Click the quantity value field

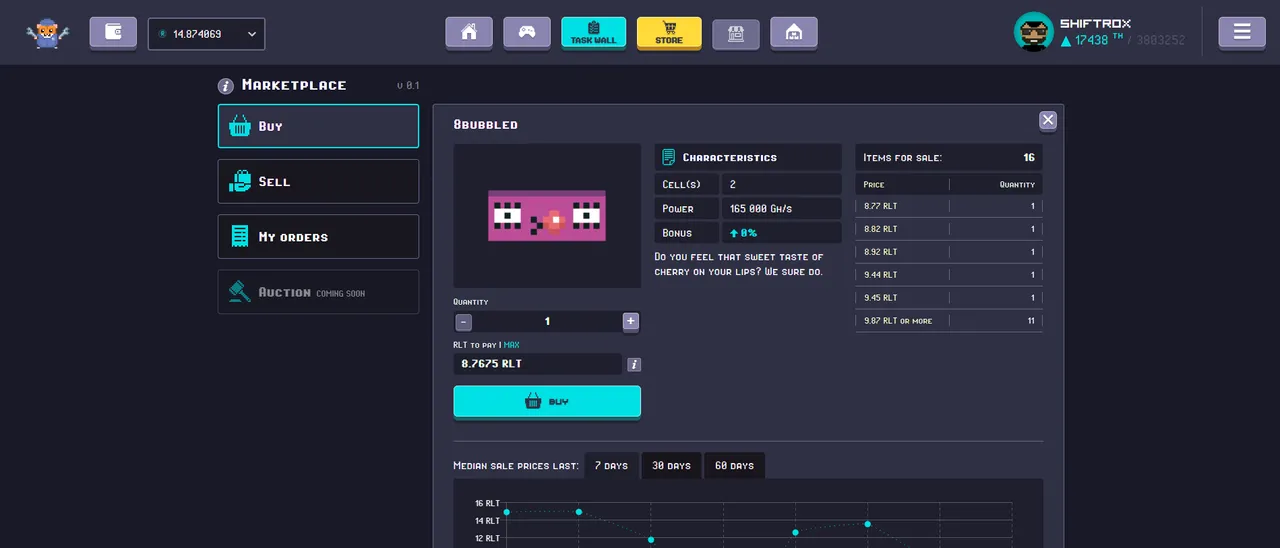pos(547,321)
